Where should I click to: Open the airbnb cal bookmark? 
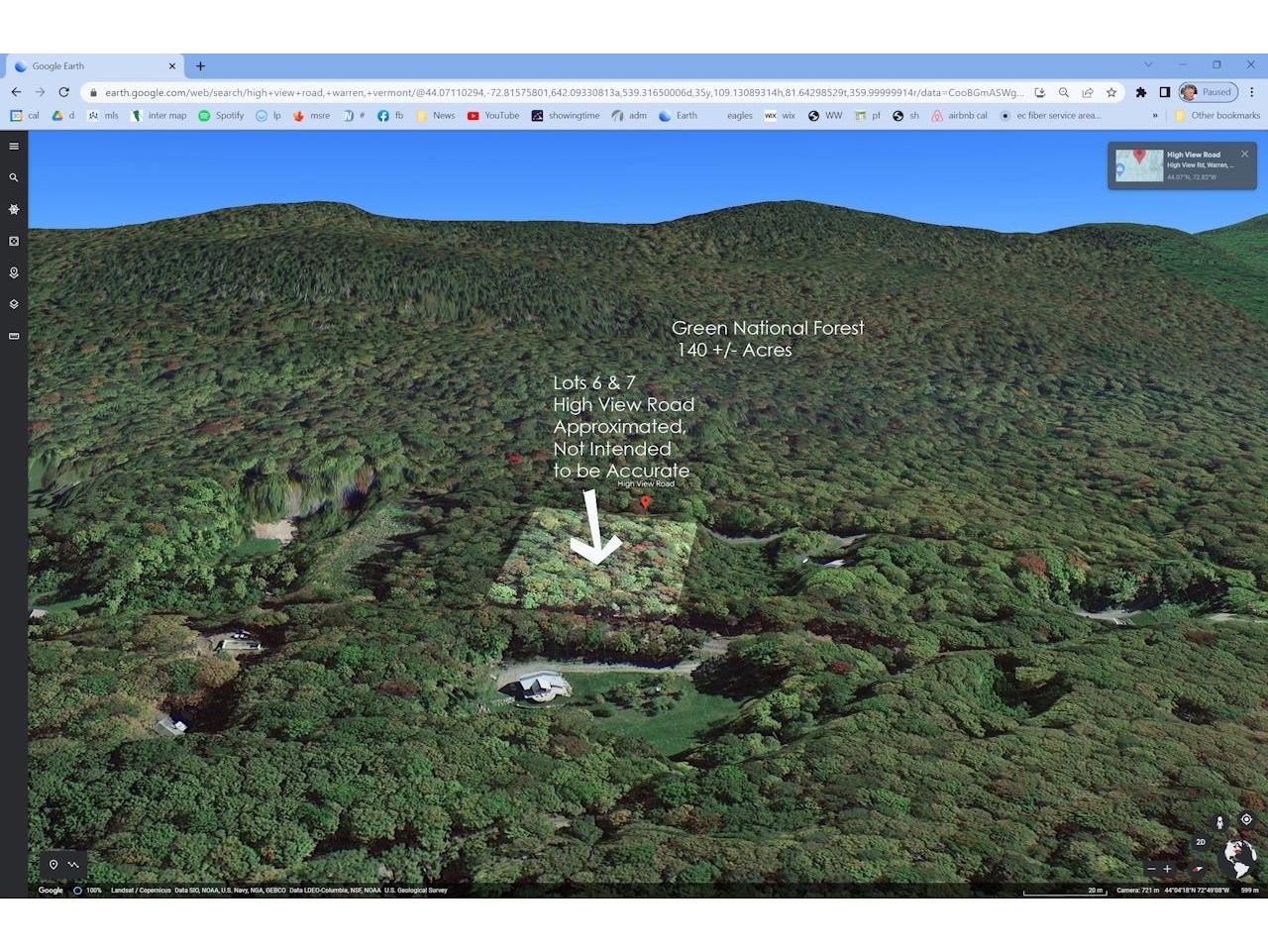959,116
